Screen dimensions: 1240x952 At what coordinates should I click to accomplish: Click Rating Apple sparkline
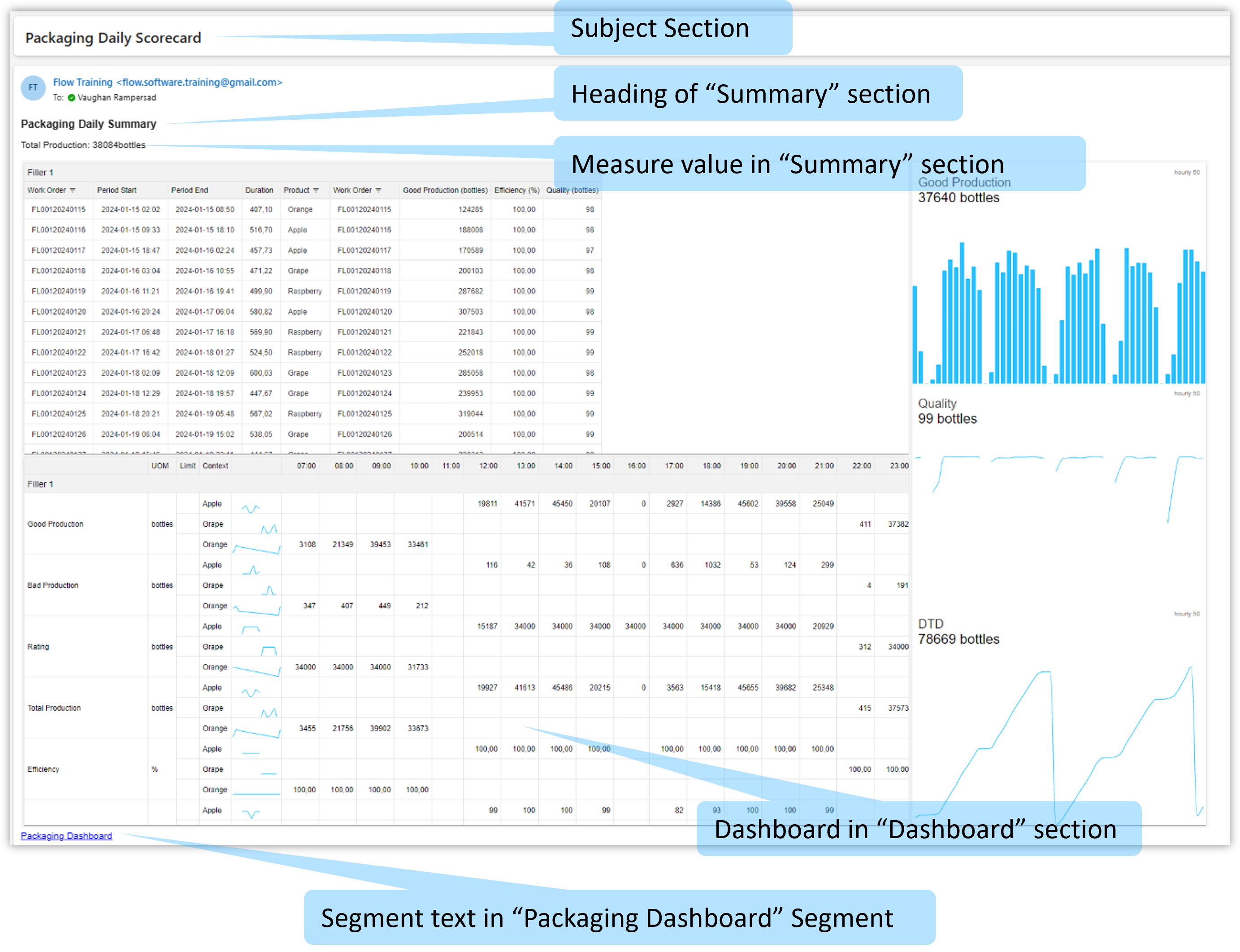(251, 629)
